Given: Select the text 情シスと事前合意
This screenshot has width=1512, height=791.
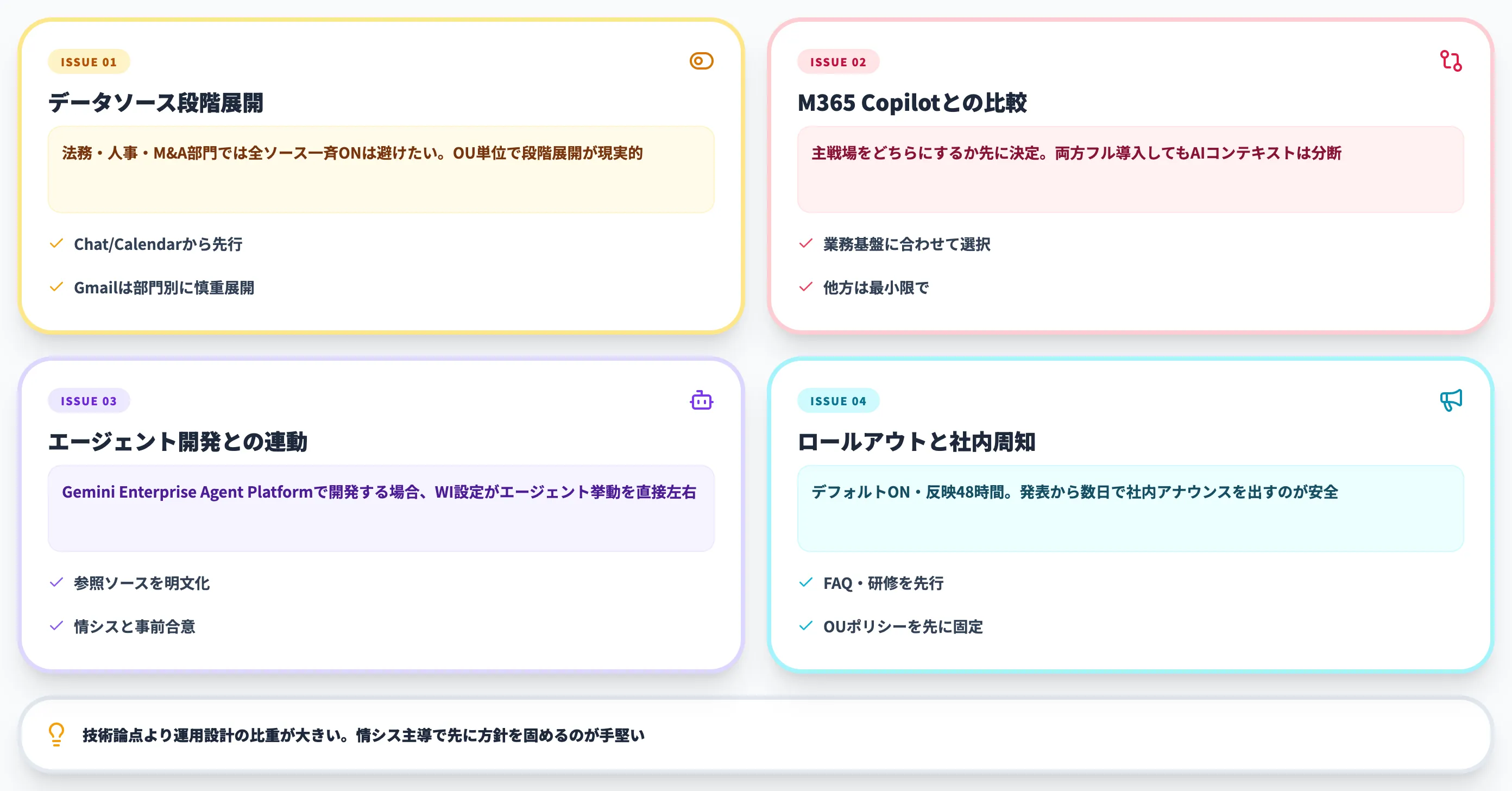Looking at the screenshot, I should click(x=134, y=626).
